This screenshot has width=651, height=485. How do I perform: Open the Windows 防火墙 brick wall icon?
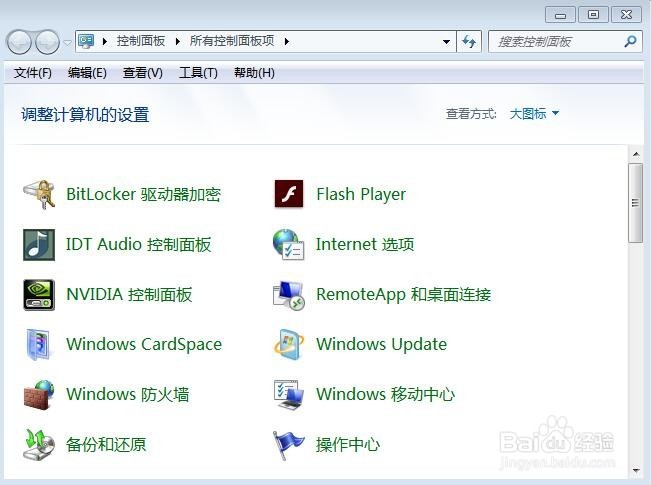coord(39,394)
